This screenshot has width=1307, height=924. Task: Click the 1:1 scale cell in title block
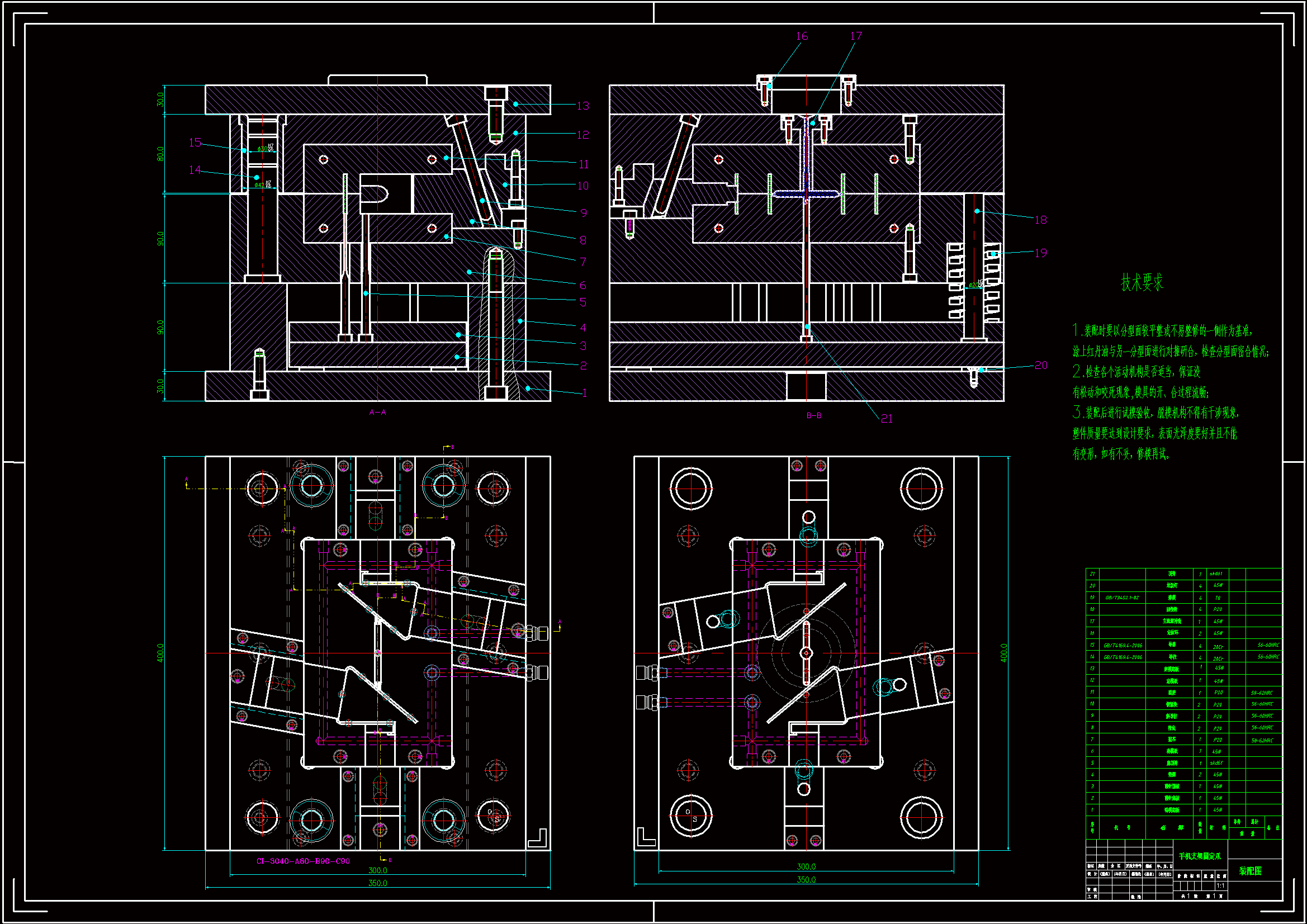(x=1220, y=886)
